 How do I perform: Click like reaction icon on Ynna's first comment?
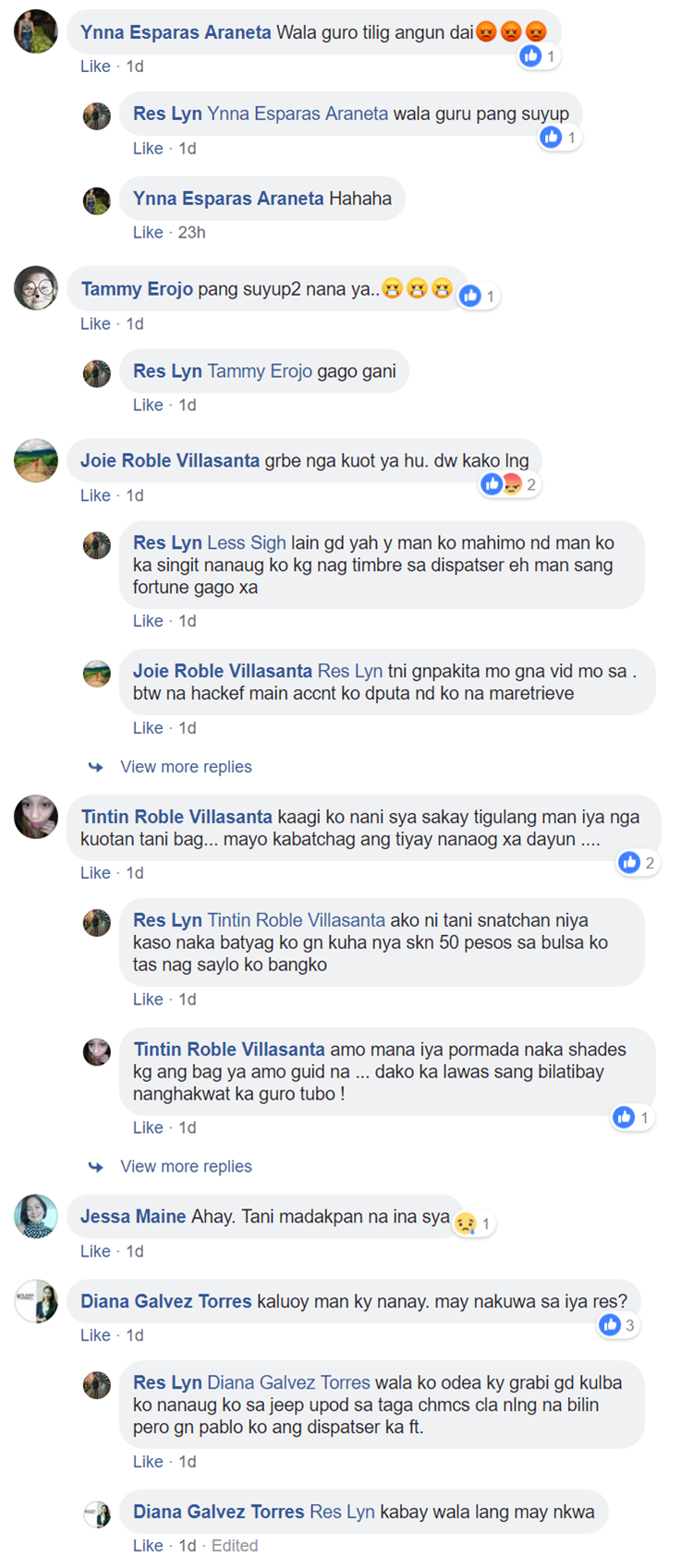click(x=530, y=56)
